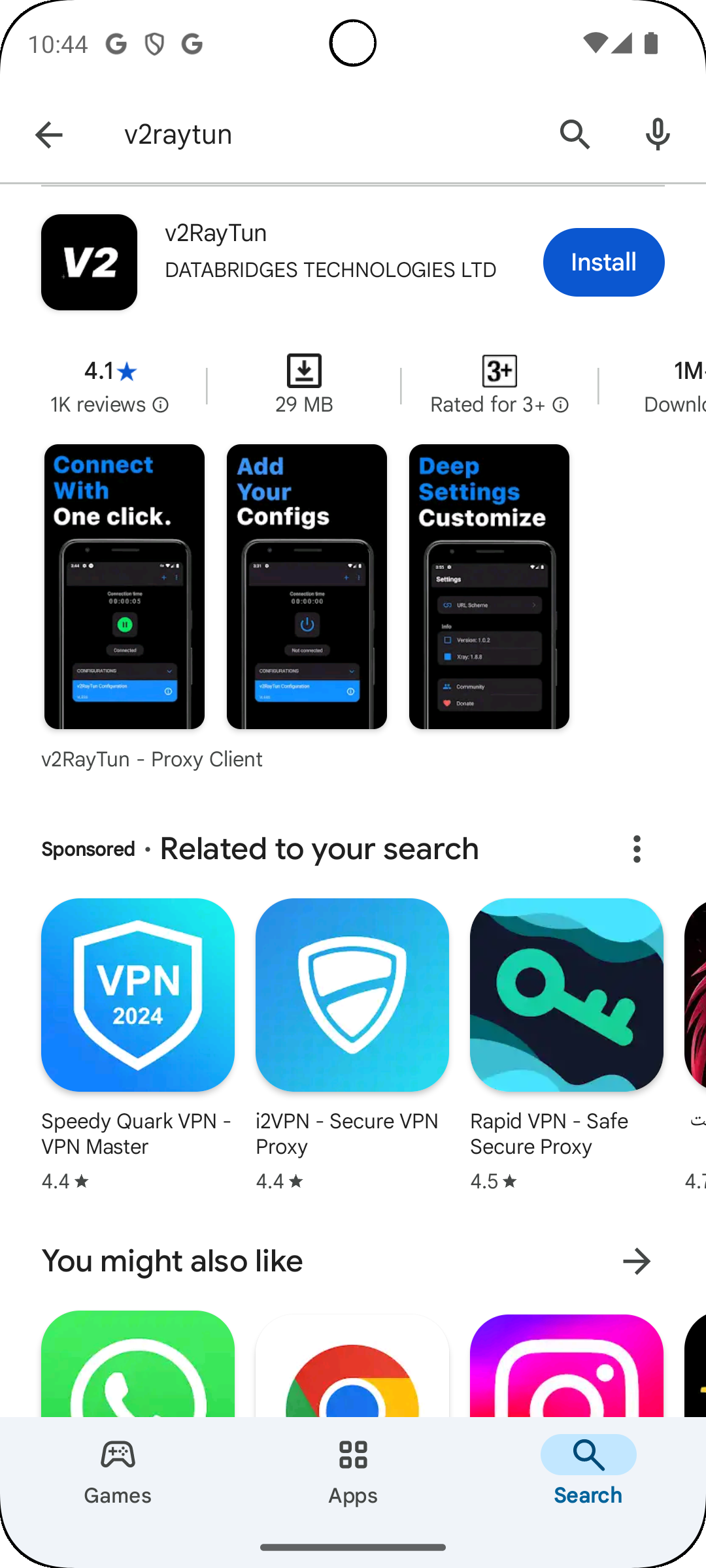The height and width of the screenshot is (1568, 706).
Task: Show info for 1K reviews rating
Action: pos(161,405)
